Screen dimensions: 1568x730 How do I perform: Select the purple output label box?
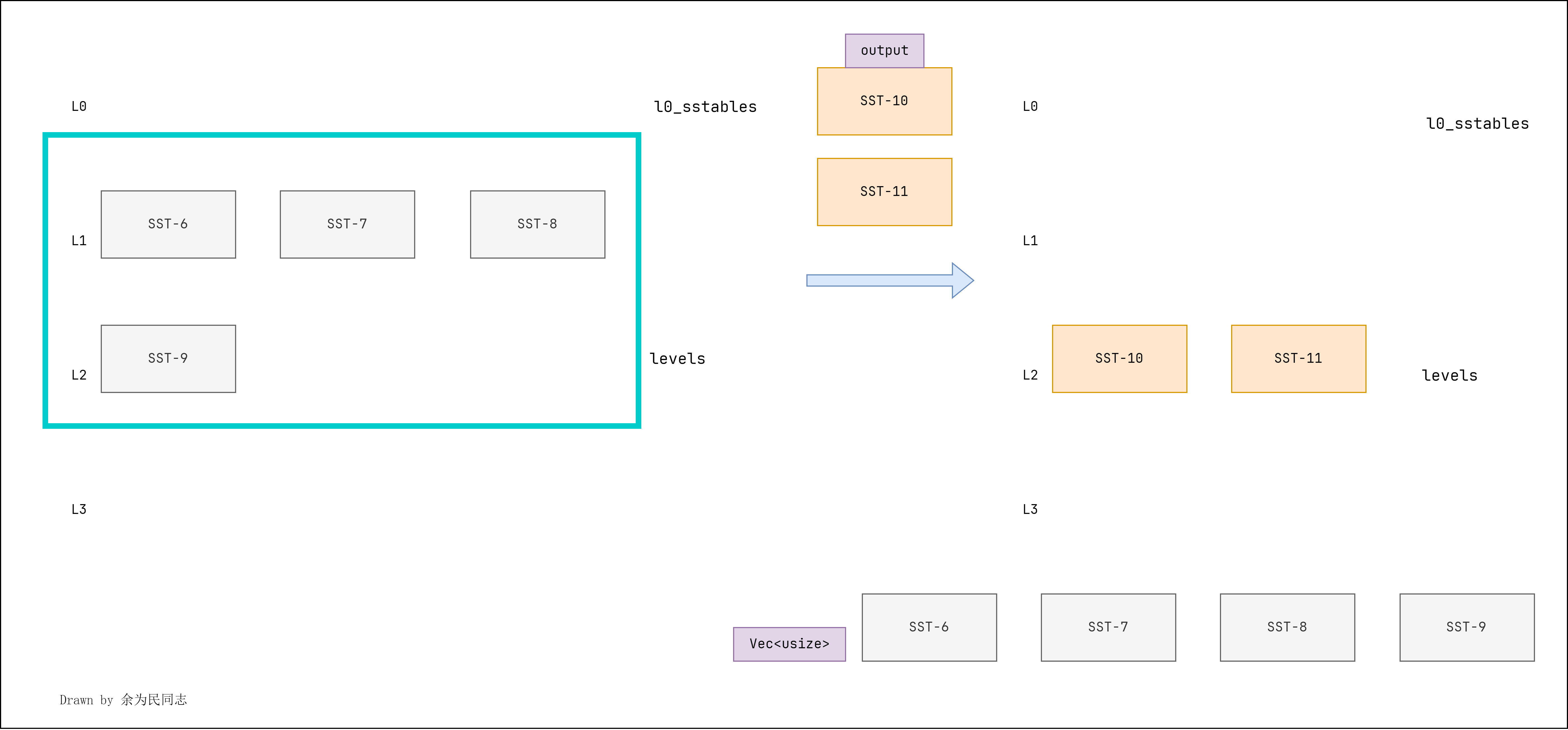(884, 51)
